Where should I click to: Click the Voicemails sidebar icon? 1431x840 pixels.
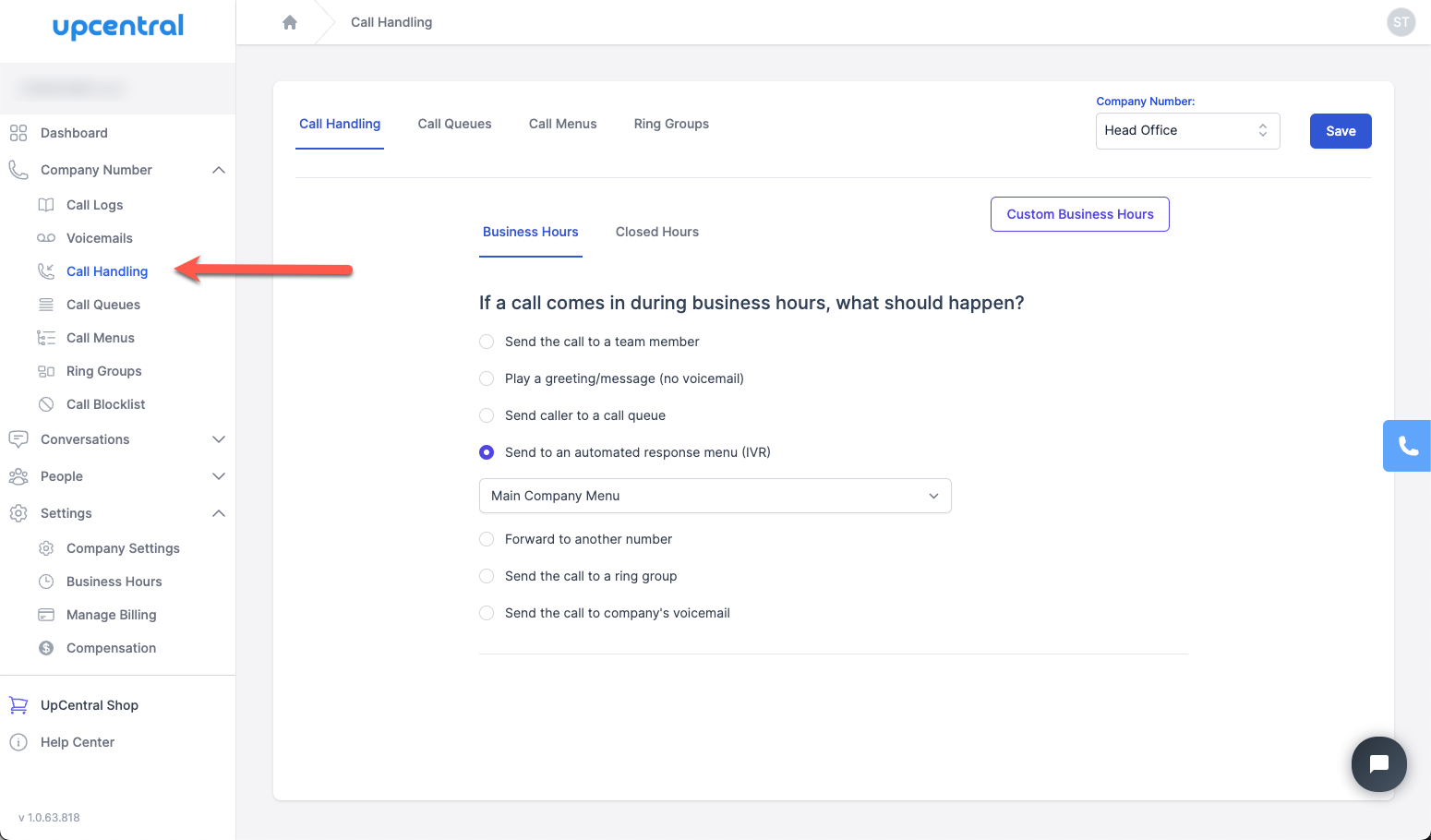tap(46, 238)
